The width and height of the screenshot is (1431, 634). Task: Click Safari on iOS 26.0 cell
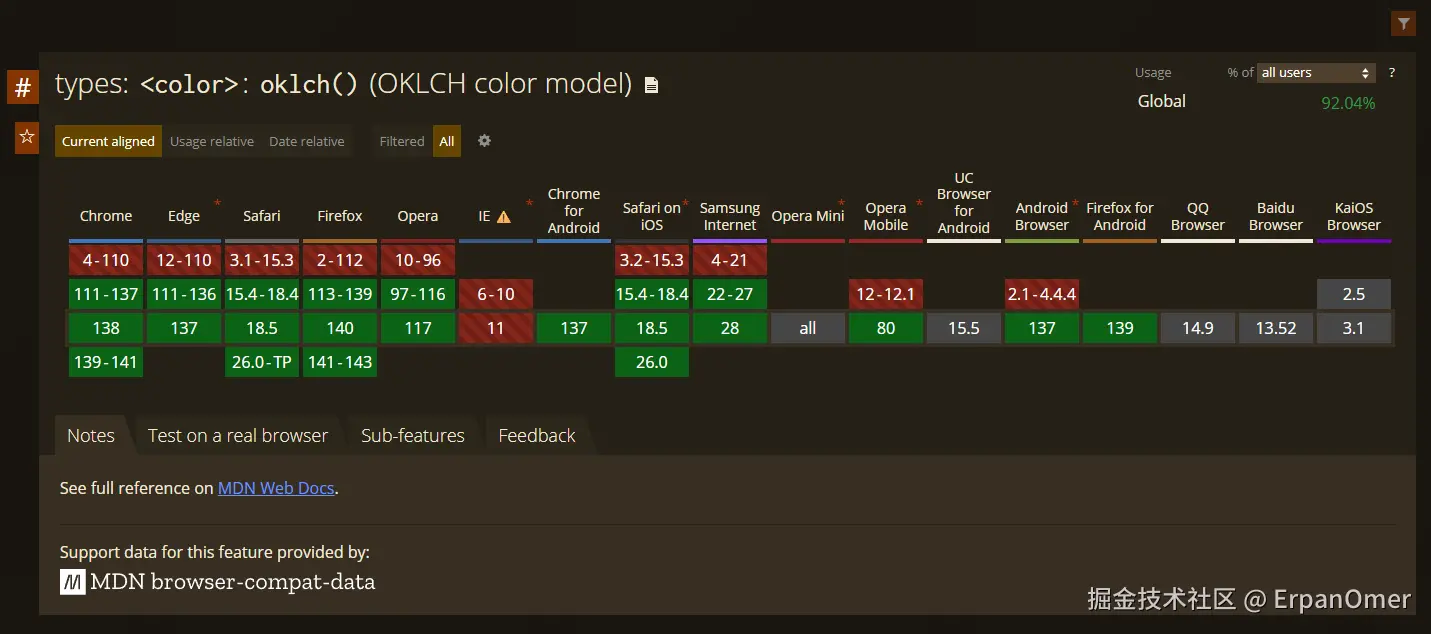652,362
